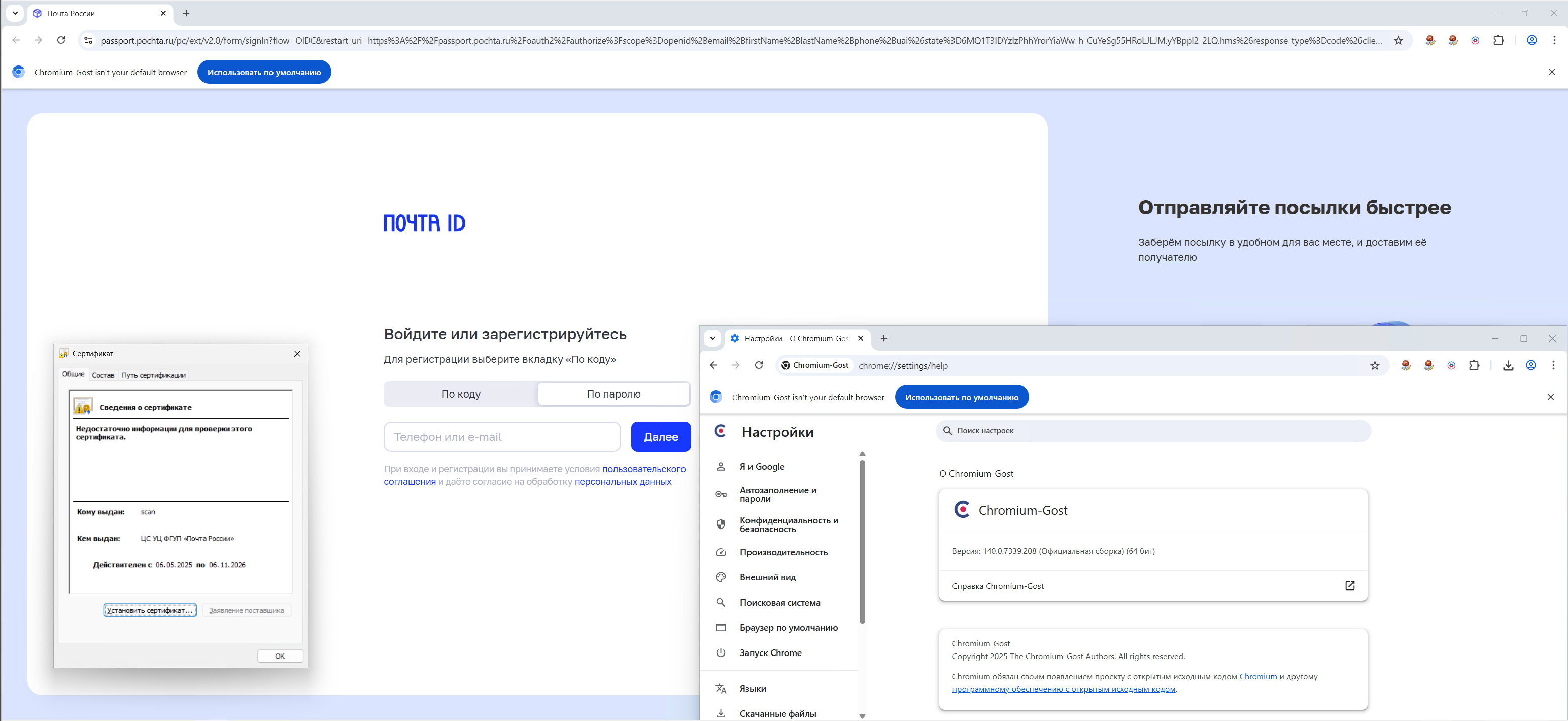Bookmark the pochta.ru page with star icon

[1398, 40]
